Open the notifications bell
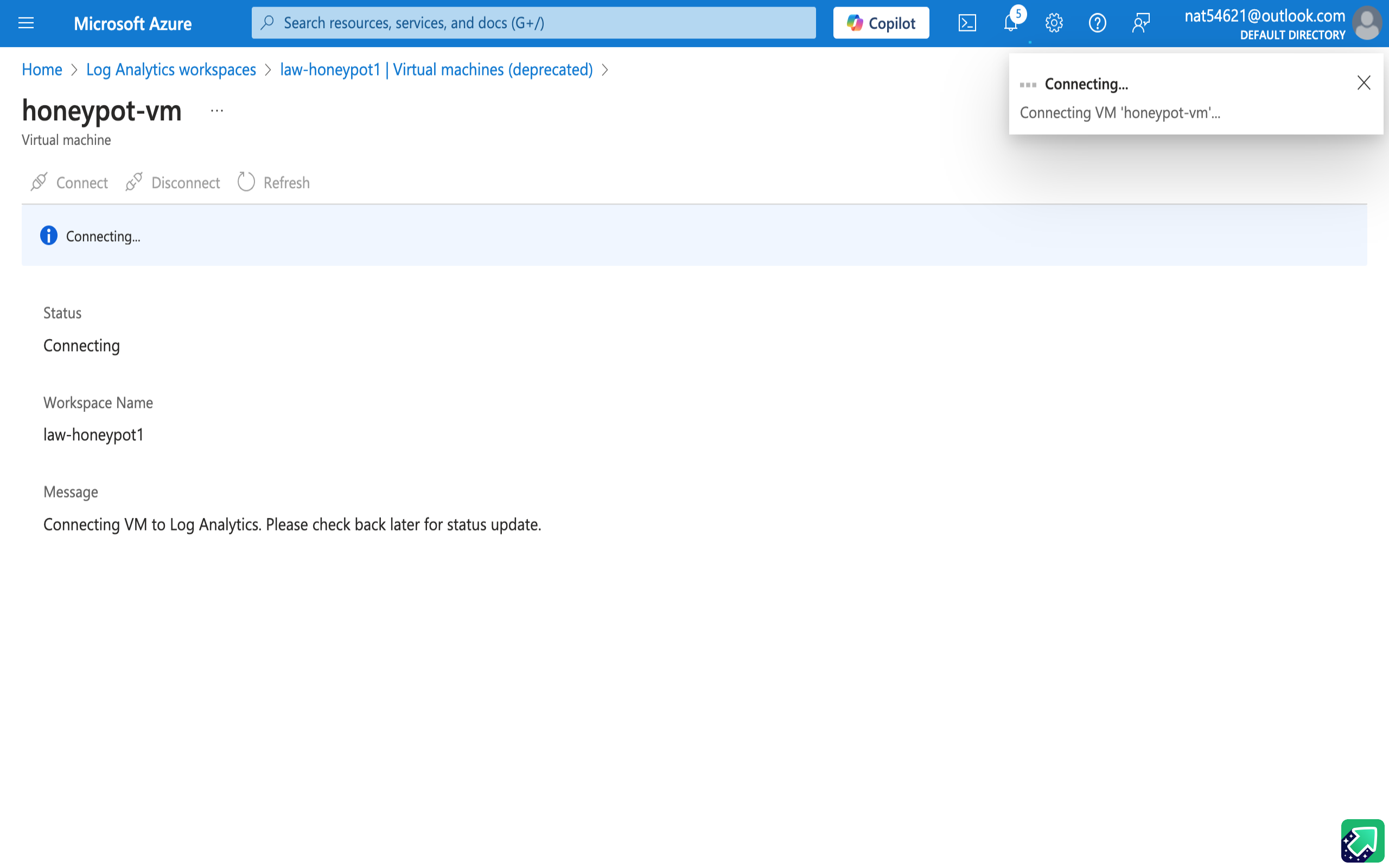Viewport: 1389px width, 868px height. click(x=1011, y=23)
